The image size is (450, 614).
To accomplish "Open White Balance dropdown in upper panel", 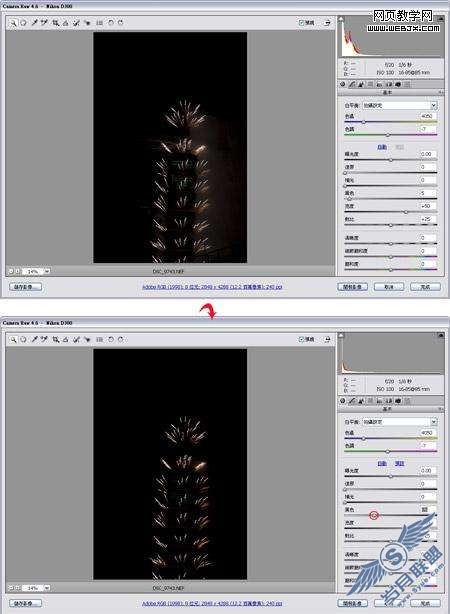I will [x=399, y=105].
